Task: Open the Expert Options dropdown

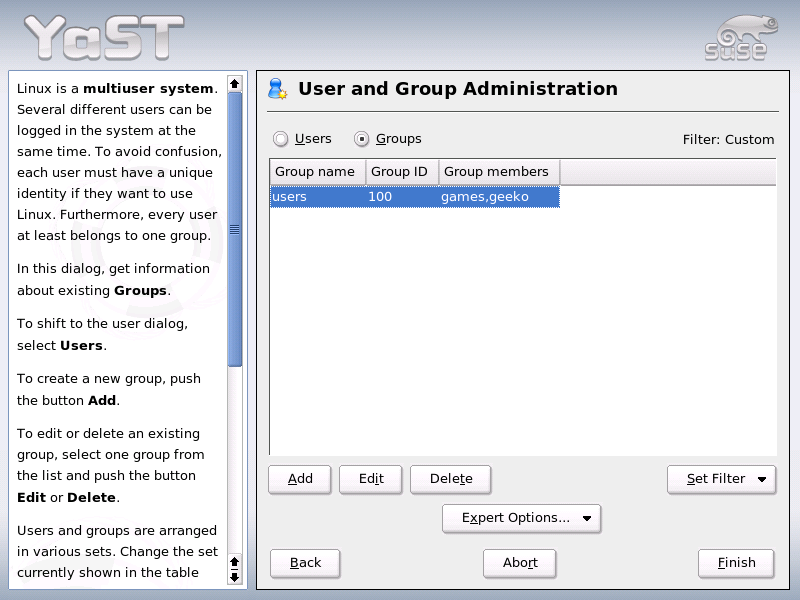Action: coord(521,518)
